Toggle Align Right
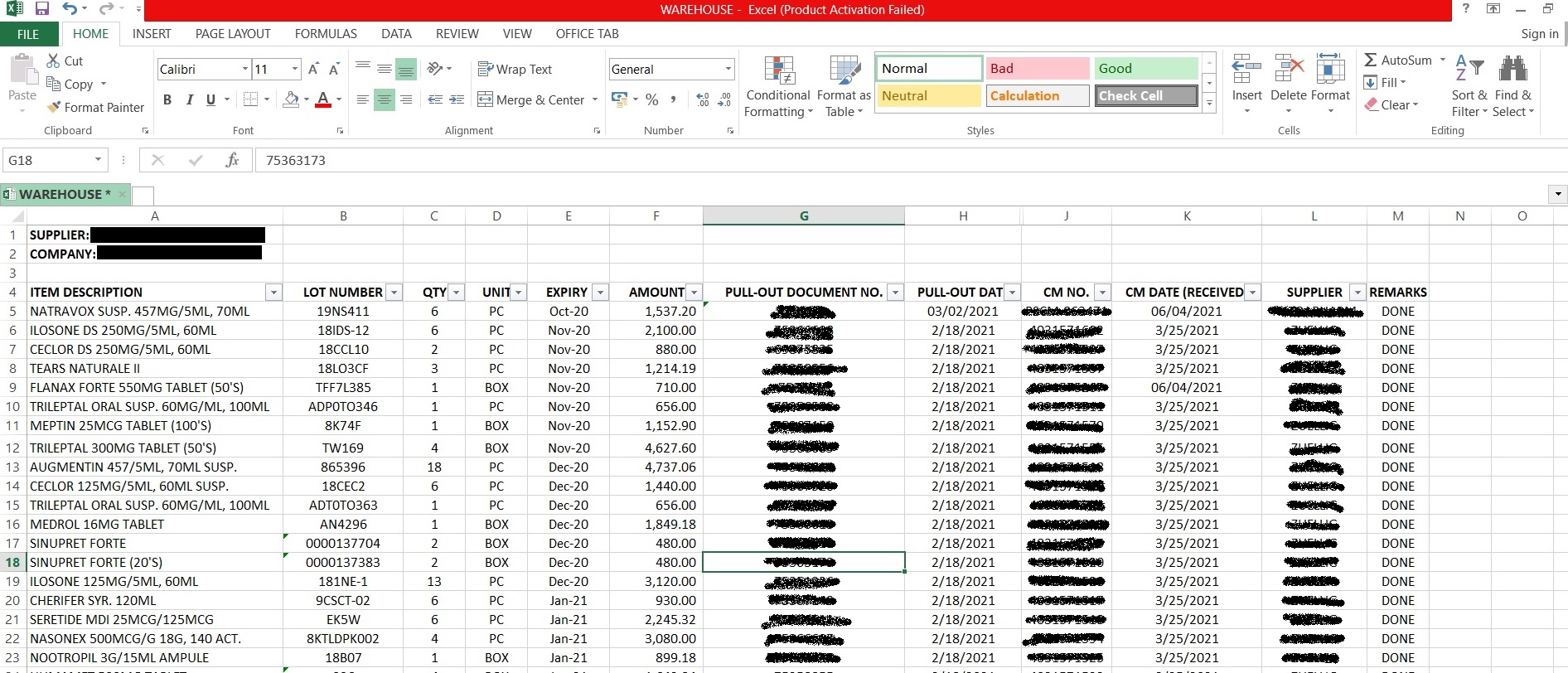 pyautogui.click(x=406, y=100)
